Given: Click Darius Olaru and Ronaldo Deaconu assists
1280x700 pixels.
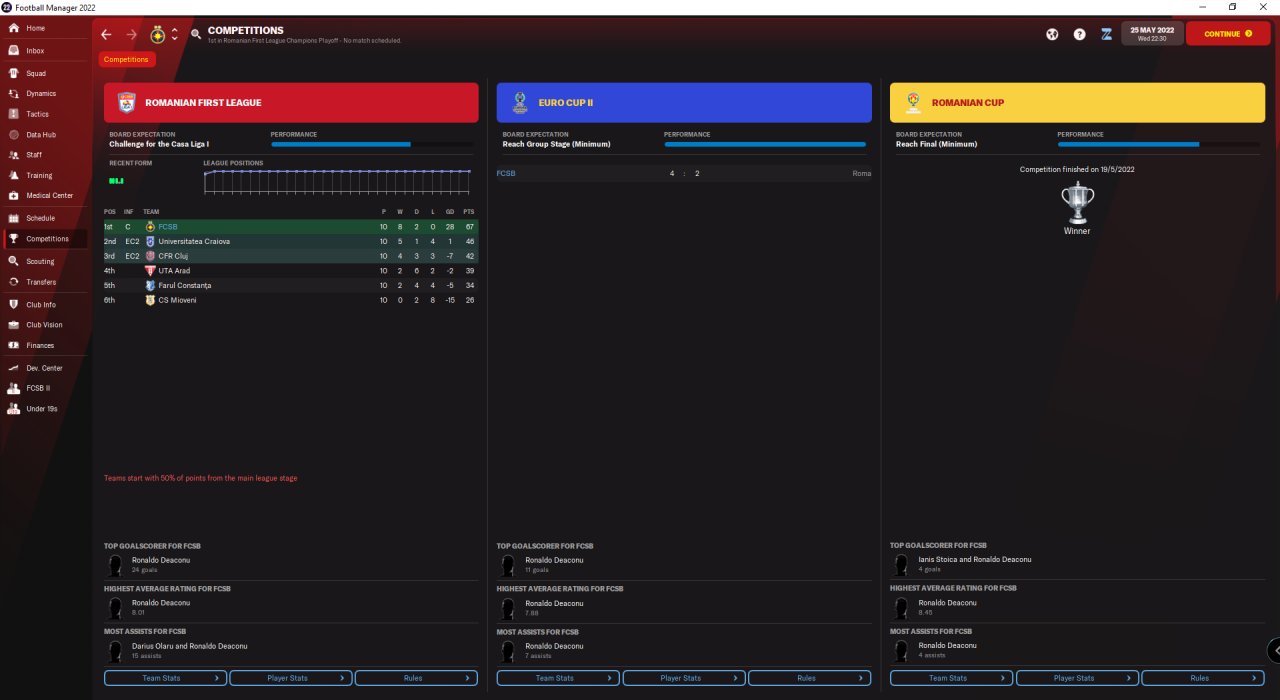Looking at the screenshot, I should [189, 646].
